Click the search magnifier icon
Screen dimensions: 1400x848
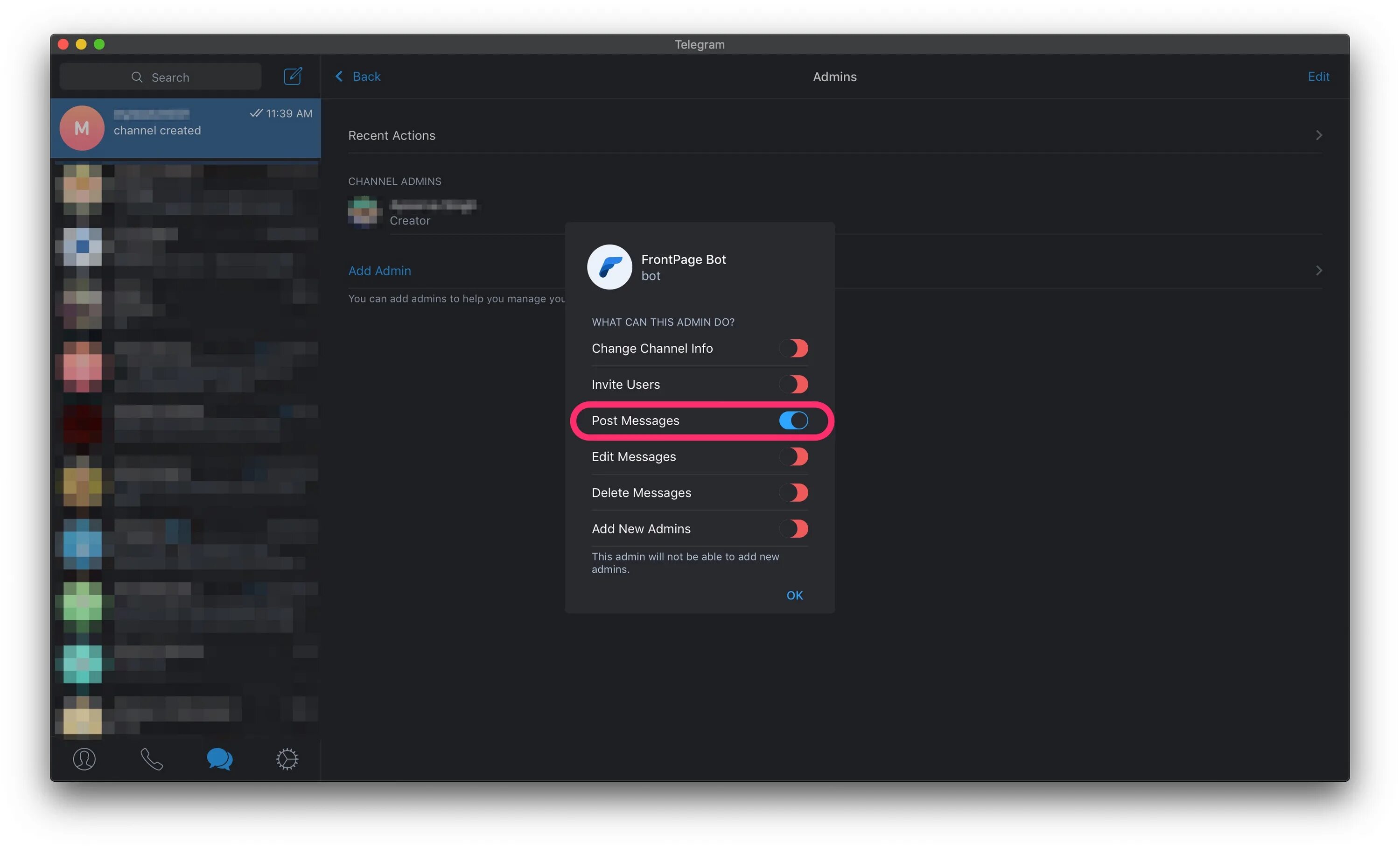137,77
